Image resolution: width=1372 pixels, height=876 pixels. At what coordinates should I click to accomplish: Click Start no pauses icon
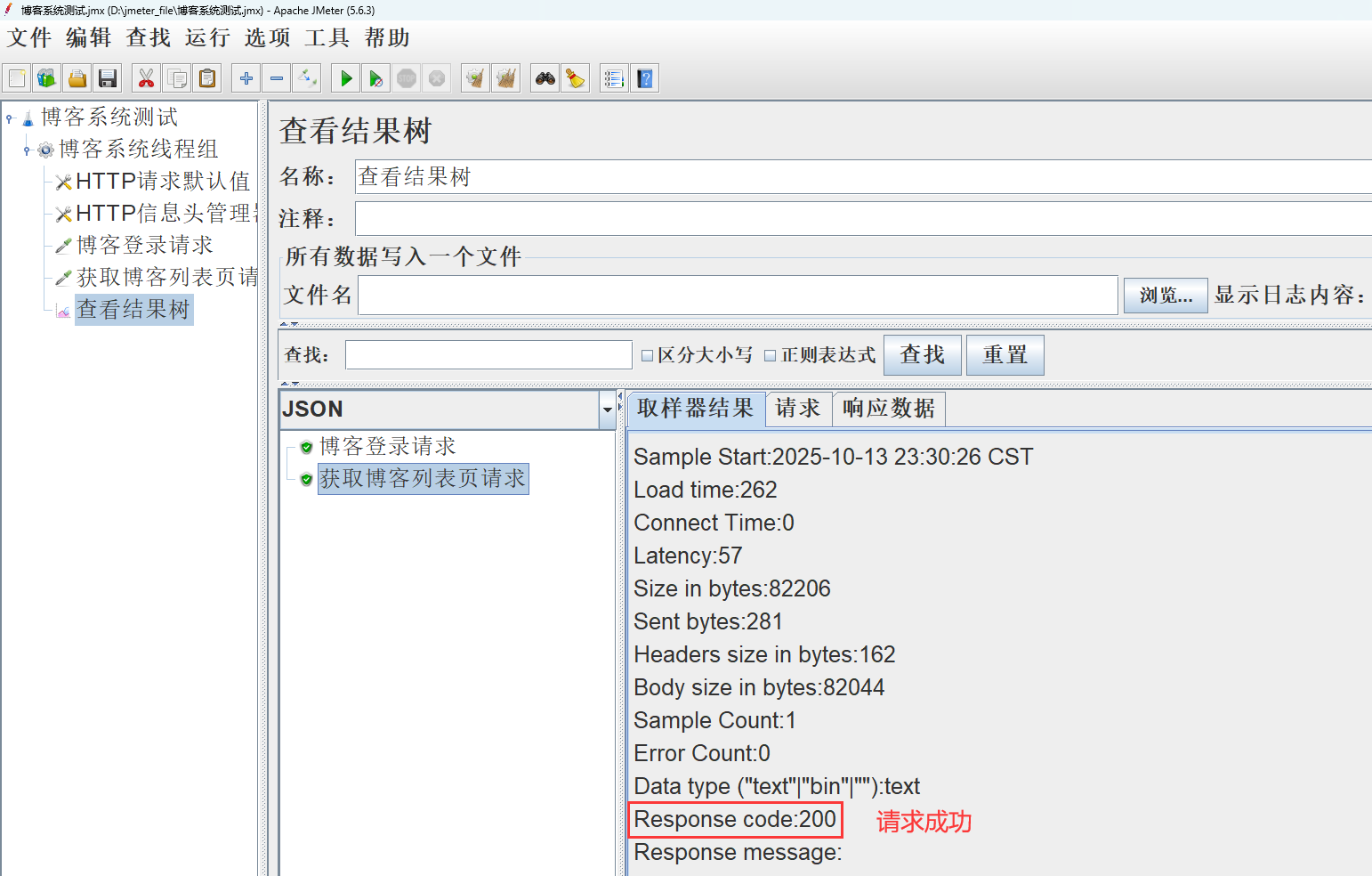[x=376, y=78]
